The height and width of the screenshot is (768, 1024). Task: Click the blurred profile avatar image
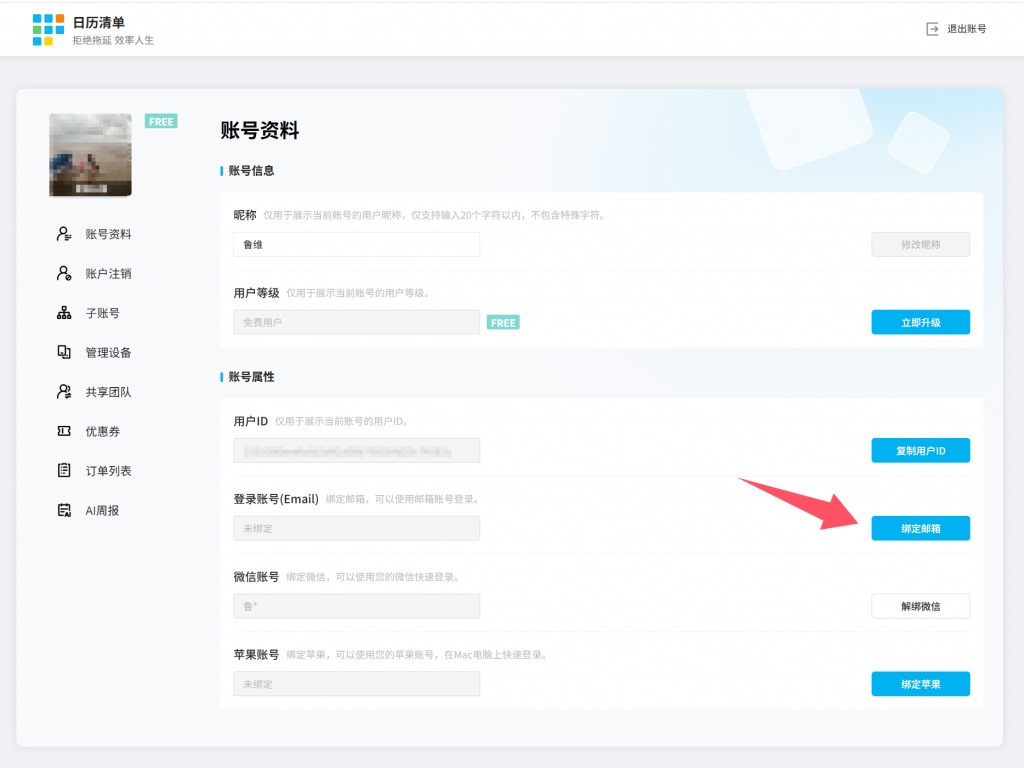pyautogui.click(x=90, y=155)
